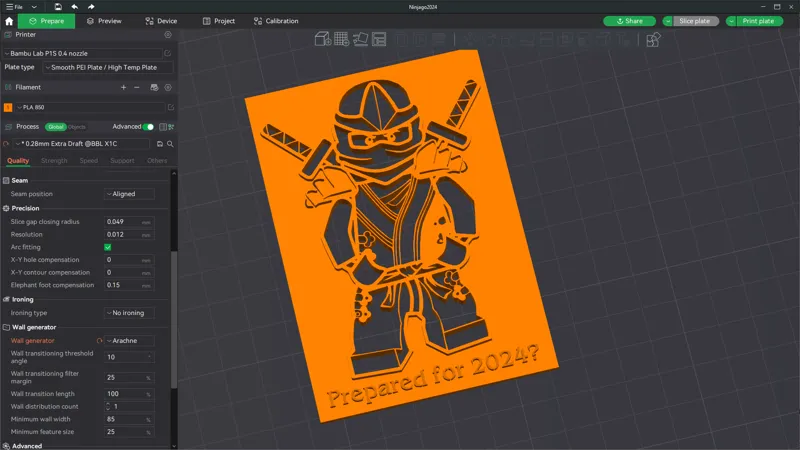Click the Add plate grid icon
The image size is (800, 450).
click(x=341, y=39)
